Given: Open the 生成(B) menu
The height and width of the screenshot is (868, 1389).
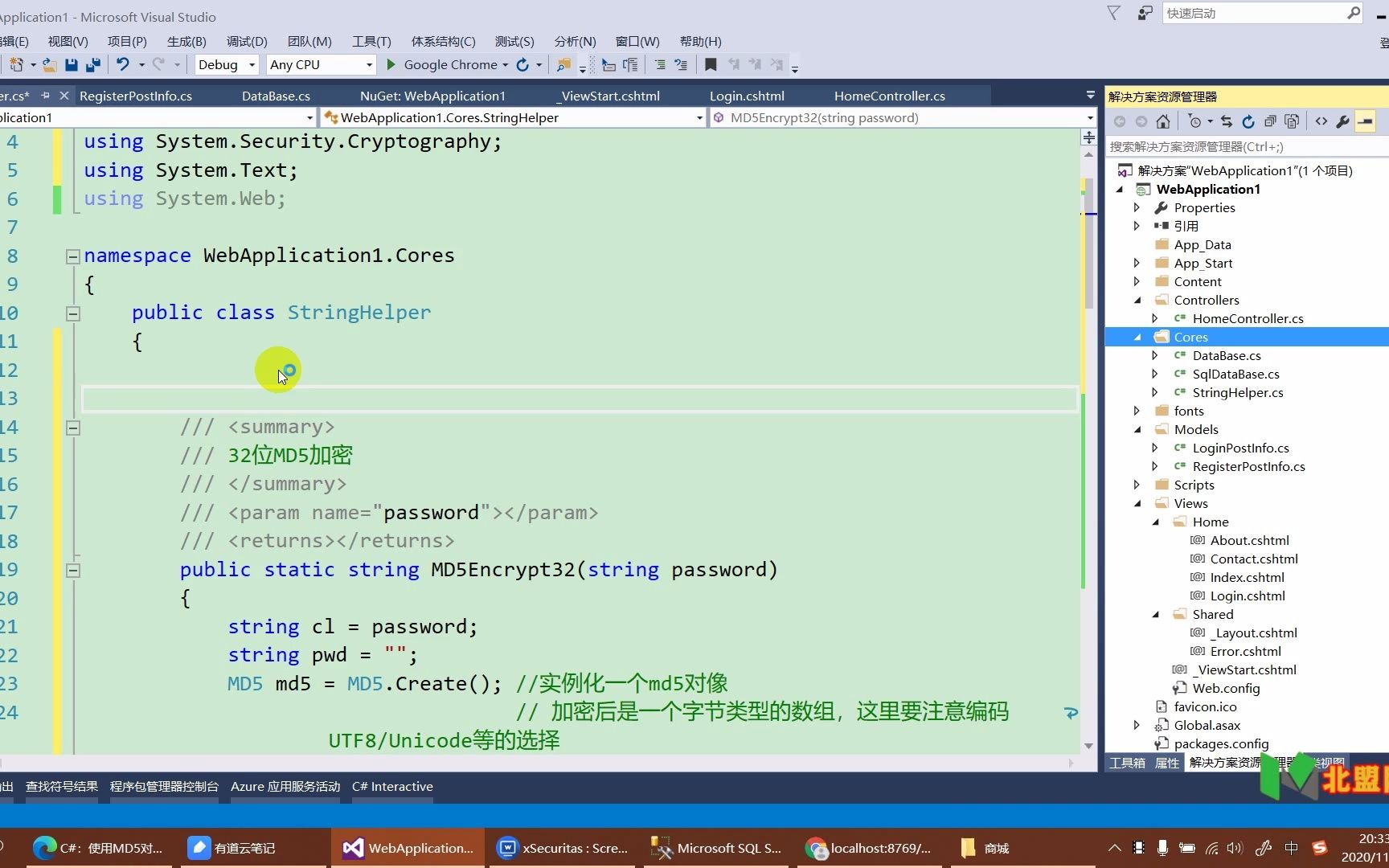Looking at the screenshot, I should click(x=186, y=41).
